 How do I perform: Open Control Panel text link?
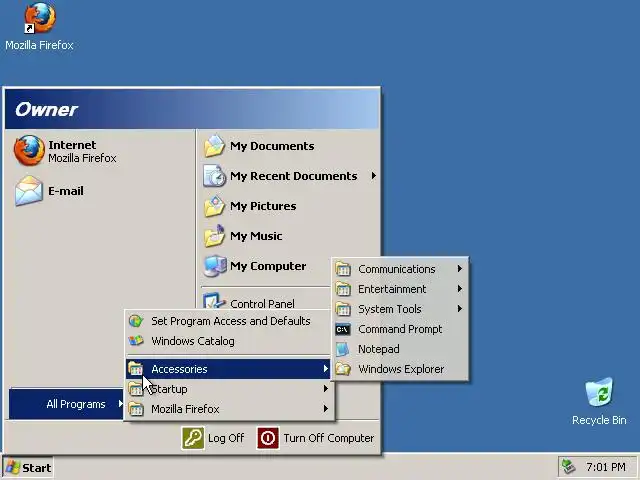[262, 304]
